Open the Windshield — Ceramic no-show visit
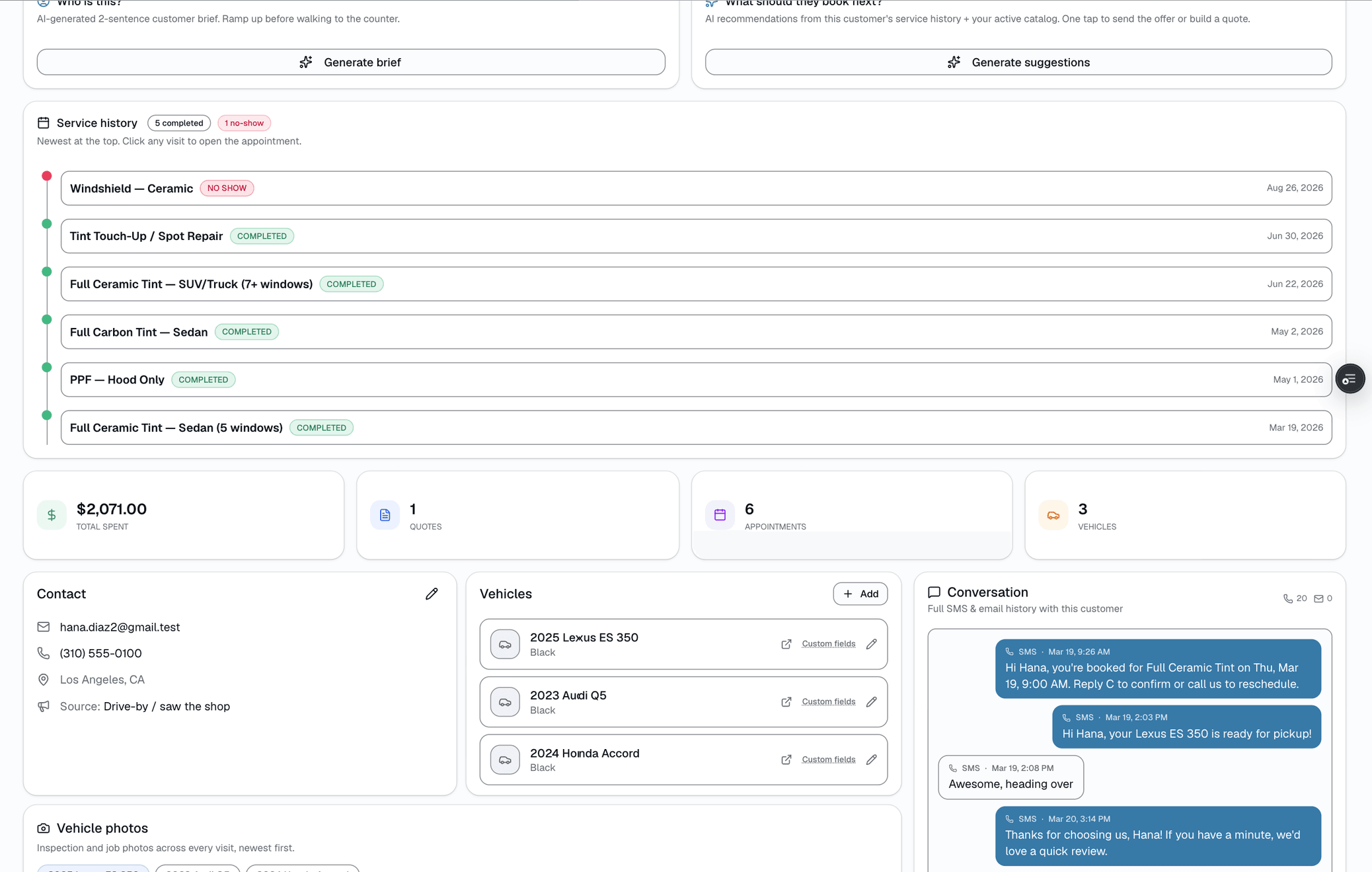 point(696,188)
